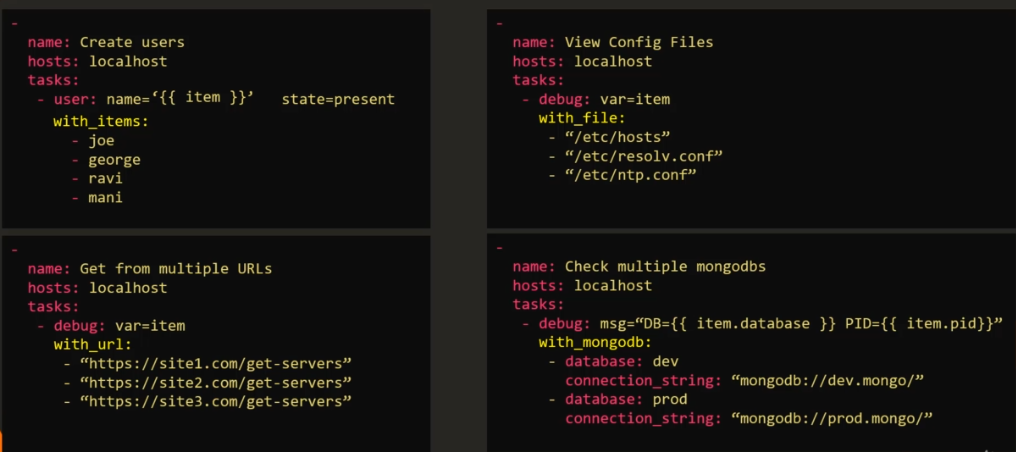The height and width of the screenshot is (452, 1016).
Task: Click the 'mani' user entry
Action: point(106,198)
